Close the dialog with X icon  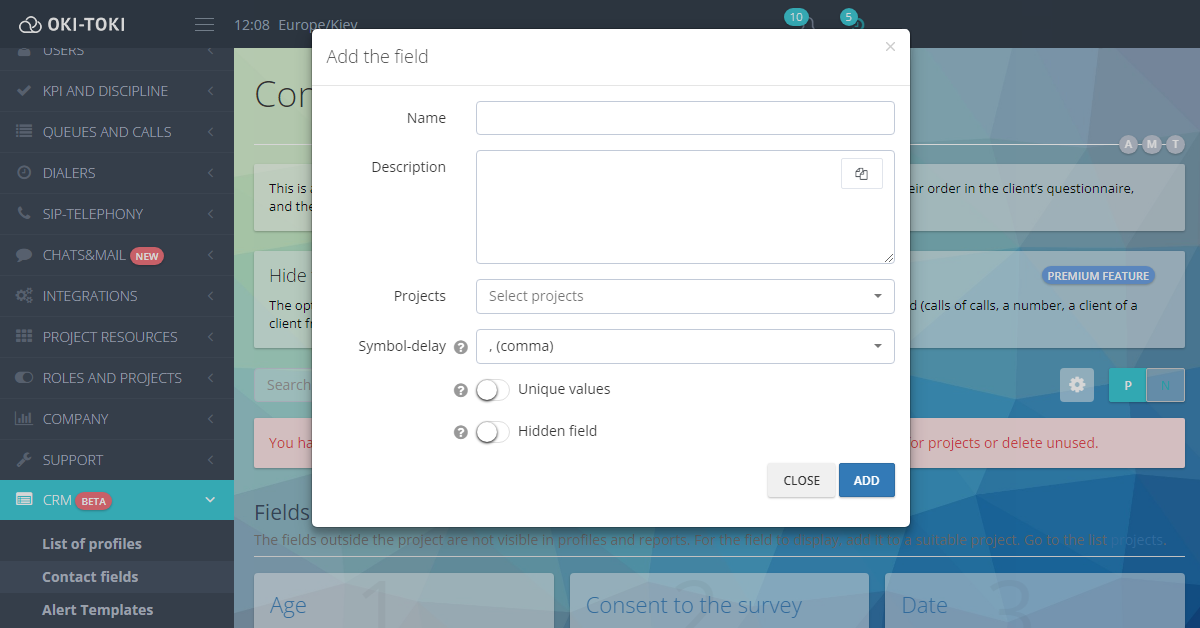pyautogui.click(x=890, y=46)
